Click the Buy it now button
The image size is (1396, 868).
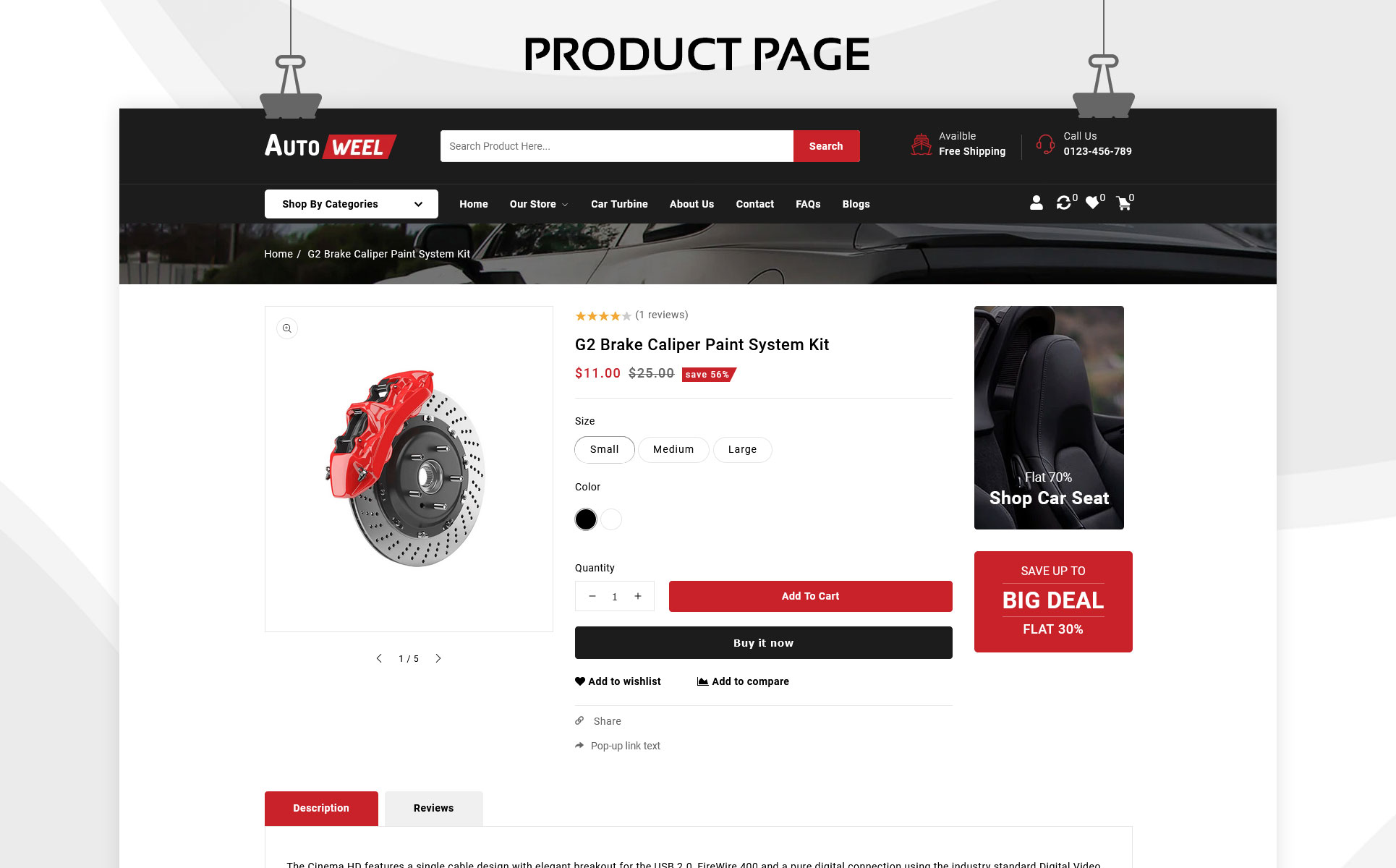763,642
